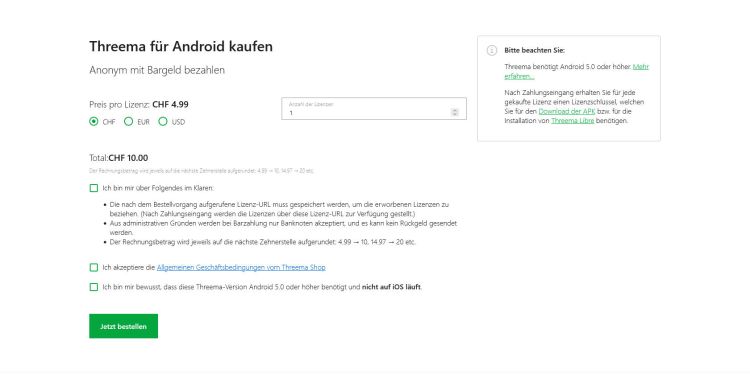Click the Jetzt bestellen button
The height and width of the screenshot is (374, 750).
pyautogui.click(x=123, y=326)
